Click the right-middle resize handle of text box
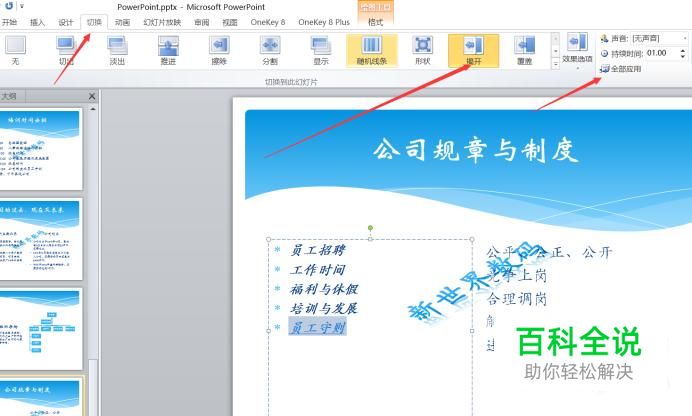Image resolution: width=692 pixels, height=416 pixels. click(472, 330)
